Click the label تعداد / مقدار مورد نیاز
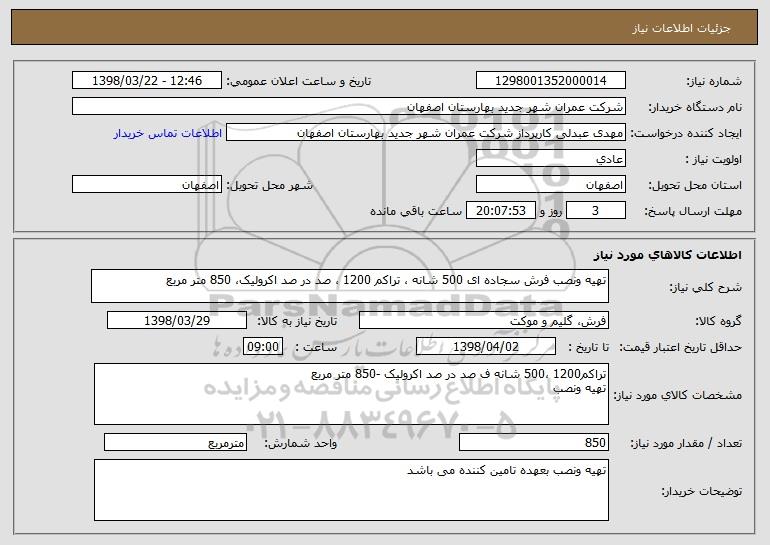Viewport: 770px width, 545px height. (x=686, y=443)
